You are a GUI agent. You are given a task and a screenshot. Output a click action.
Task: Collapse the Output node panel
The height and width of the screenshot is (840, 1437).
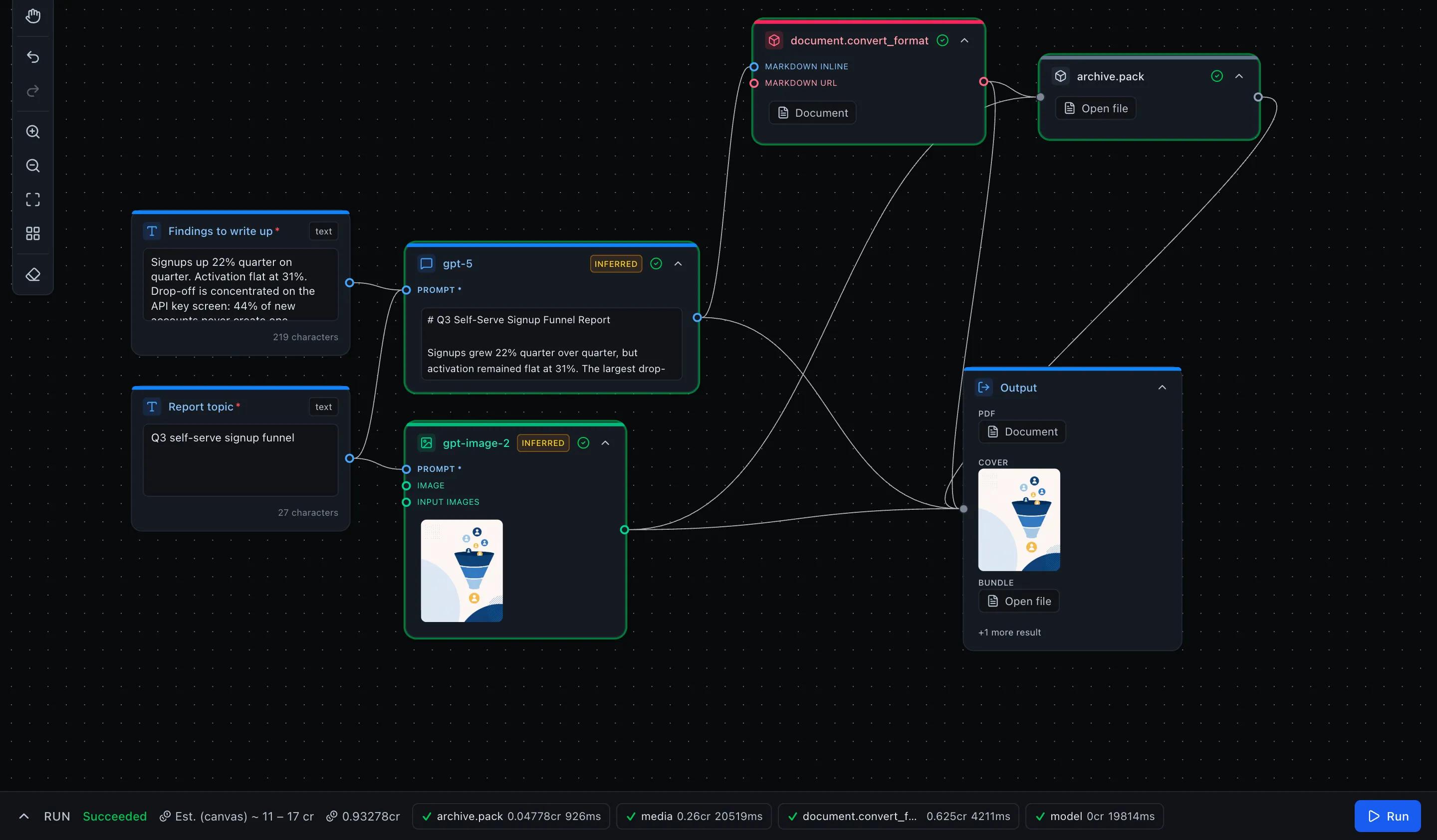1162,388
